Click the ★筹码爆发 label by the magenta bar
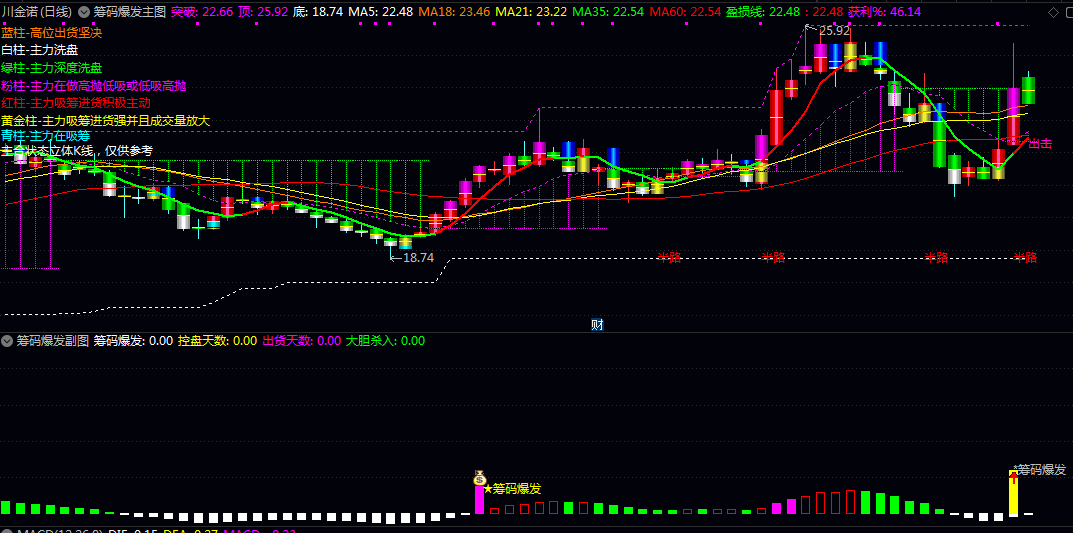Viewport: 1073px width, 533px height. click(x=513, y=489)
